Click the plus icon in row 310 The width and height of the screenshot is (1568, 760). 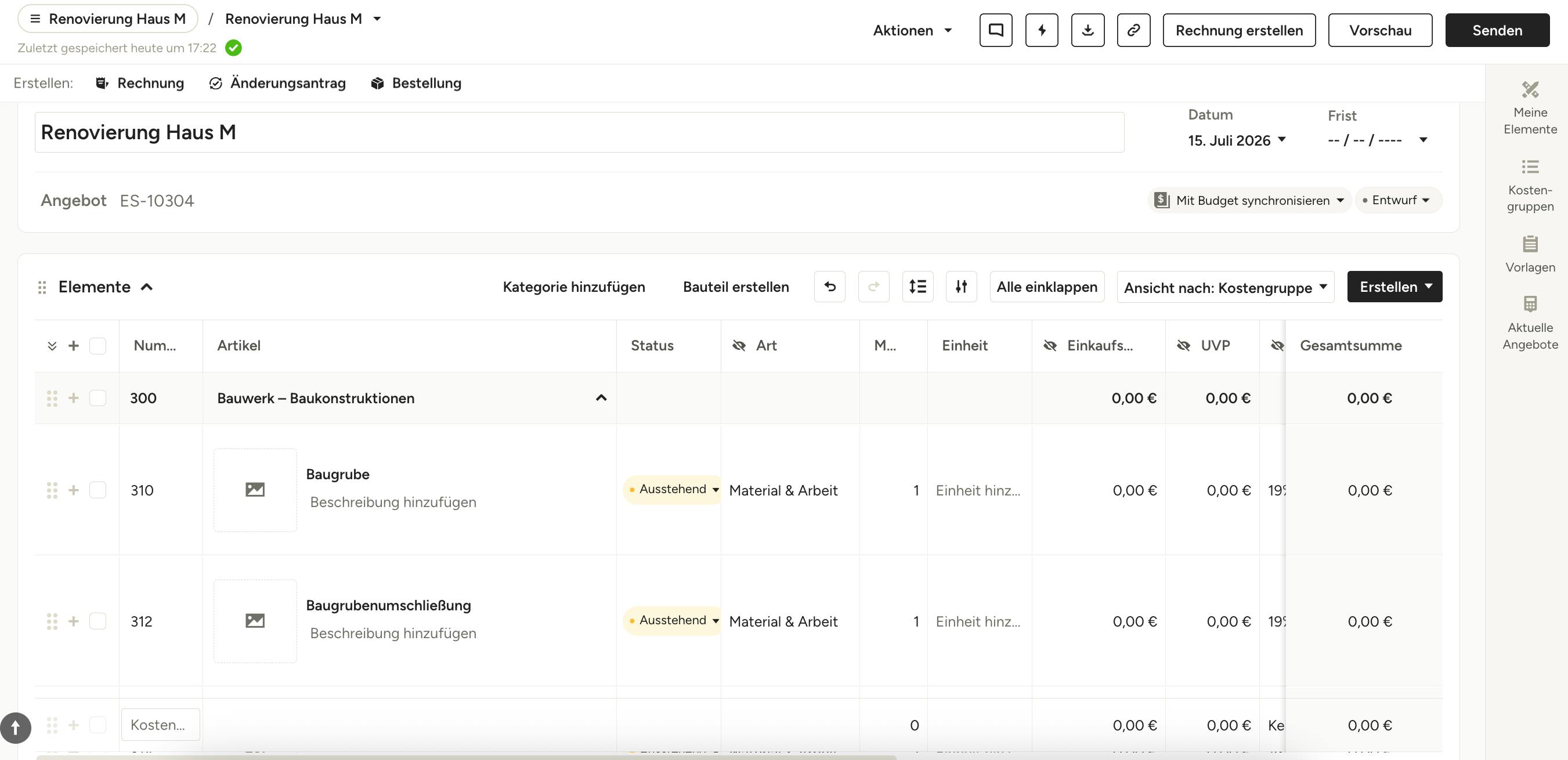pos(74,490)
